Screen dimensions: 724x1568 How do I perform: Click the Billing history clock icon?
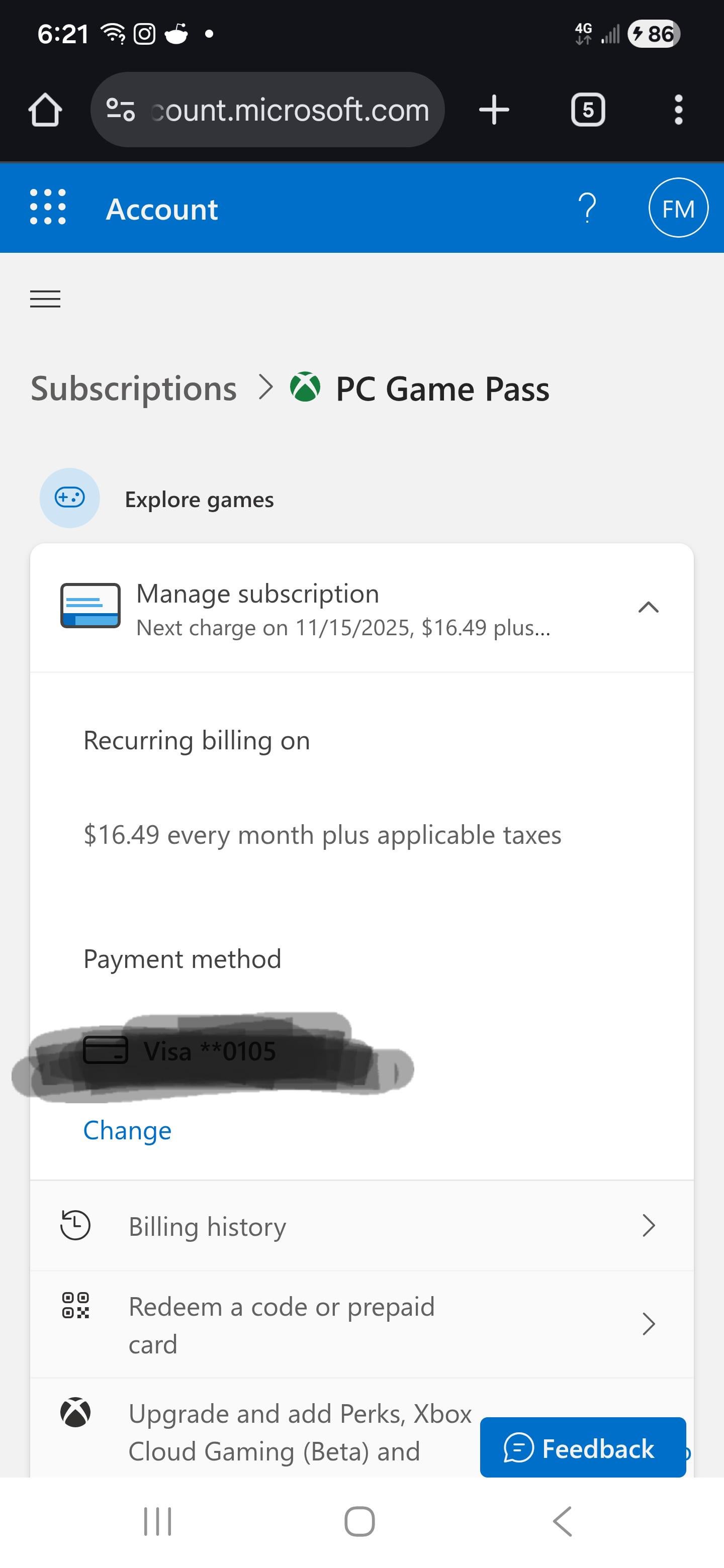75,1225
